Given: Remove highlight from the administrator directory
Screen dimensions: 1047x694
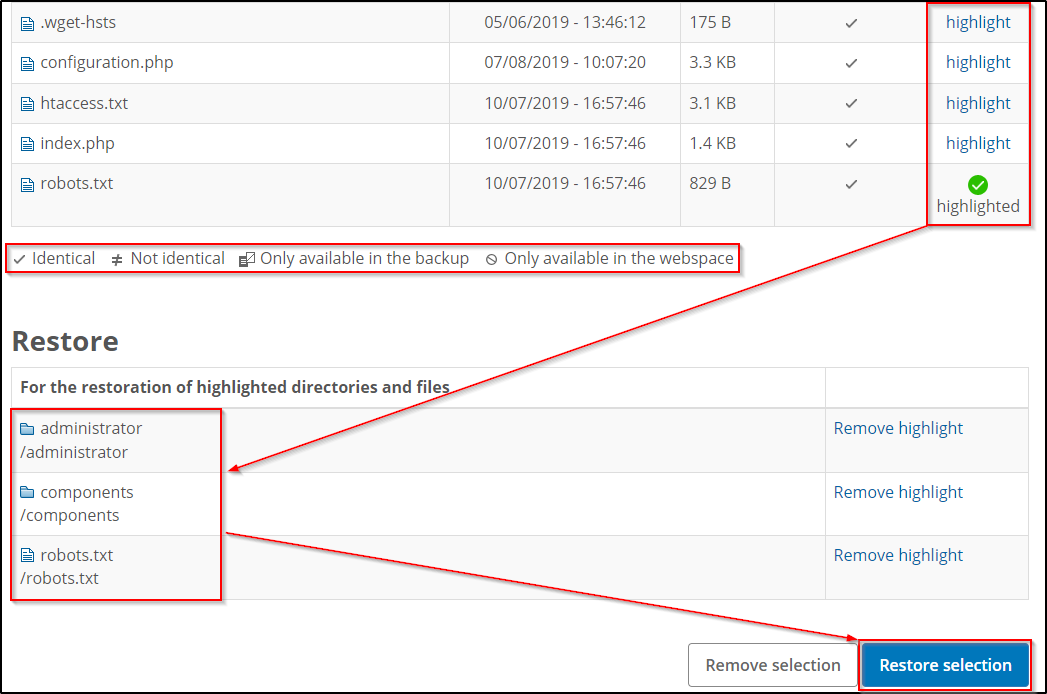Looking at the screenshot, I should click(x=898, y=428).
